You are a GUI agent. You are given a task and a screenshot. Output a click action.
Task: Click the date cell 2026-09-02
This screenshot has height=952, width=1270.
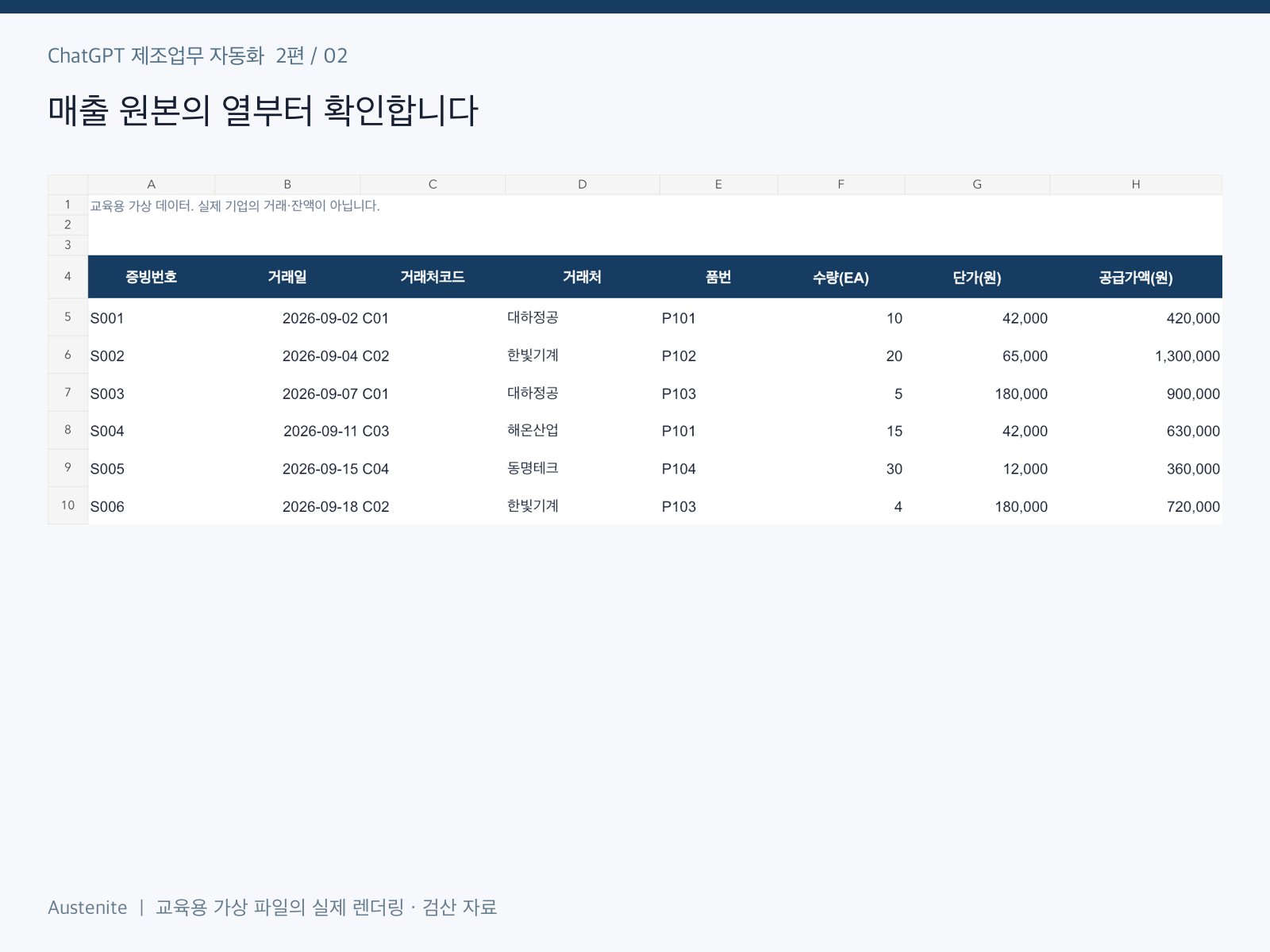point(287,318)
